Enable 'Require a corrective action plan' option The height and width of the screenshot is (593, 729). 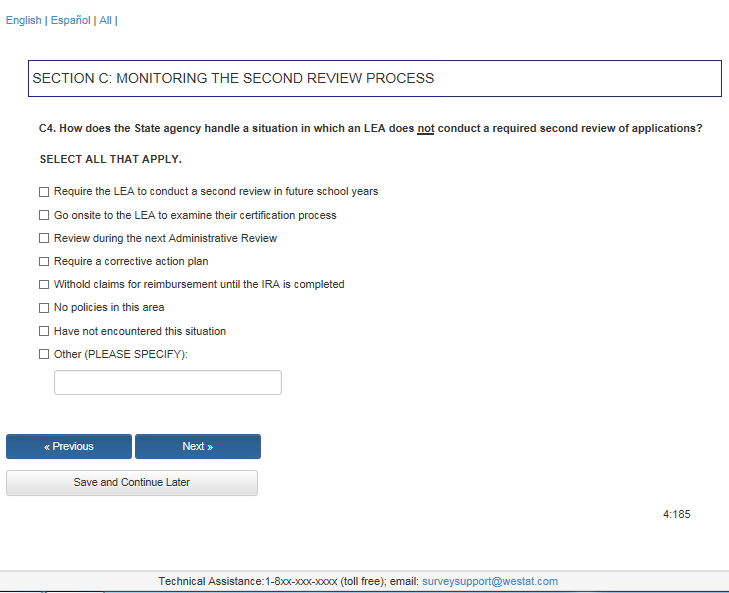click(x=44, y=261)
